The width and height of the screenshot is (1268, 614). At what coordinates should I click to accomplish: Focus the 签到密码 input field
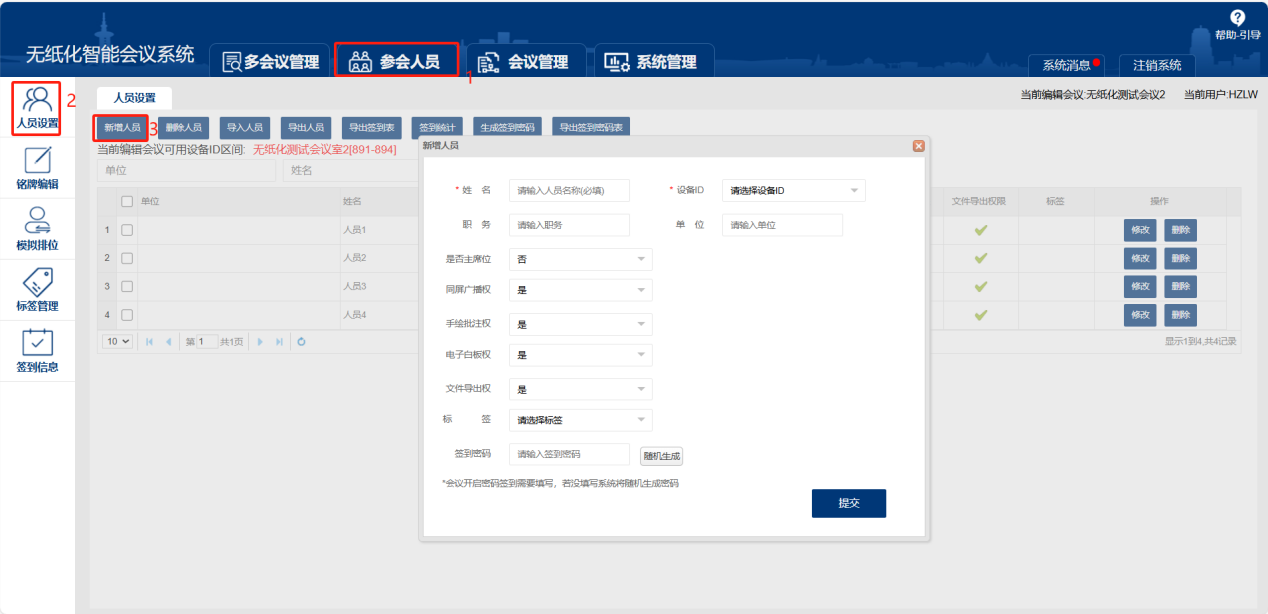pos(569,454)
